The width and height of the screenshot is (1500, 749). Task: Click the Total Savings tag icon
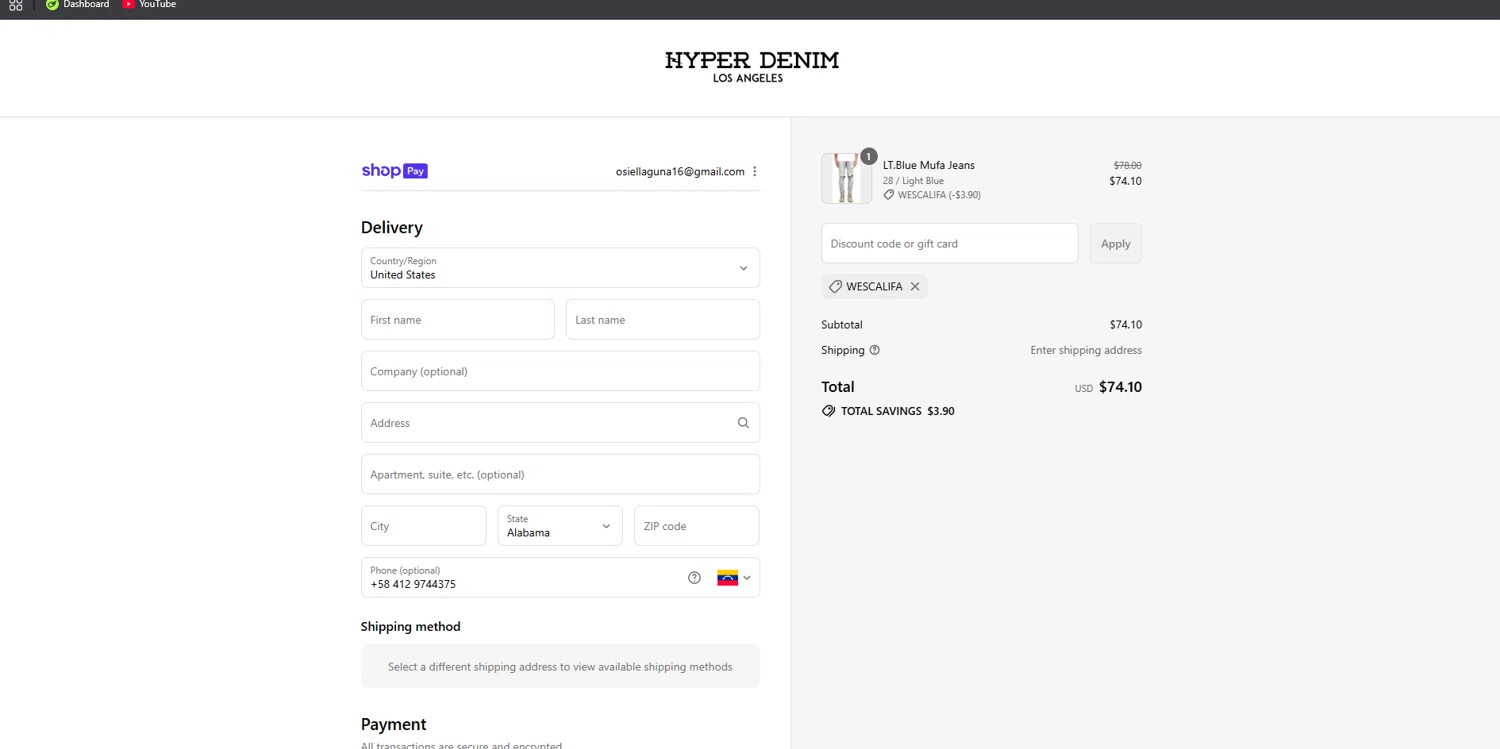coord(828,411)
